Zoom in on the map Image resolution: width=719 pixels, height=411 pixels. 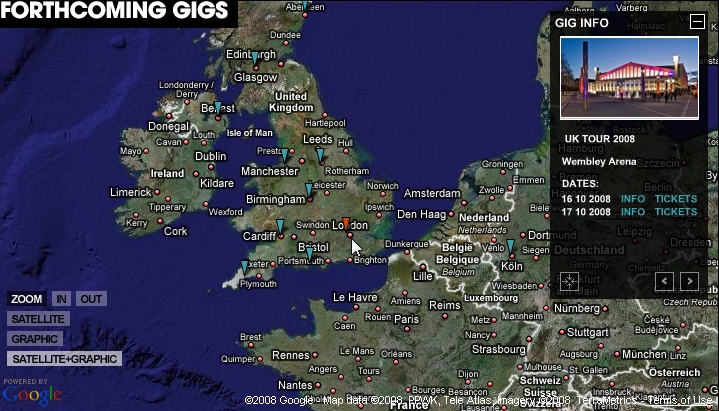tap(61, 299)
